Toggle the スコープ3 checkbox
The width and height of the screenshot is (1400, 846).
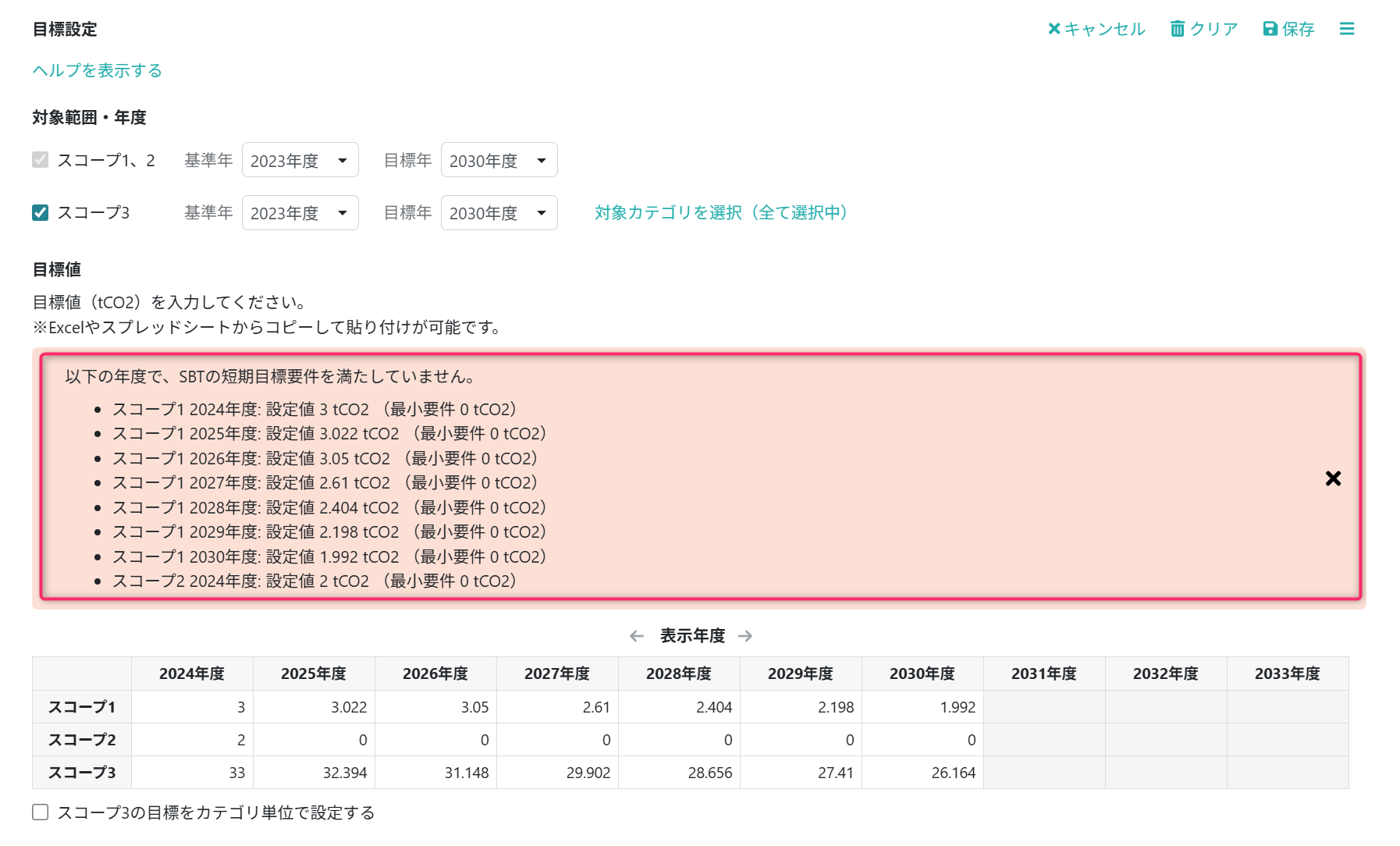tap(41, 212)
